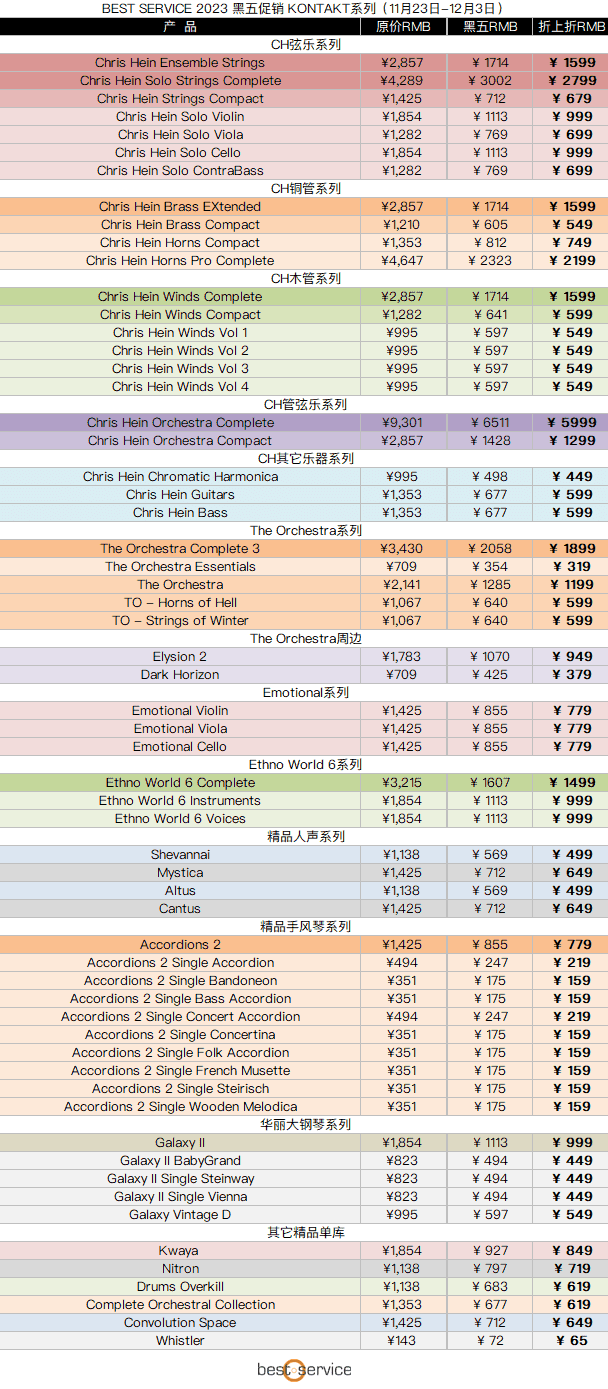The height and width of the screenshot is (1389, 608).
Task: Click 'Chris Hein Solo Strings Complete' row name
Action: point(180,81)
